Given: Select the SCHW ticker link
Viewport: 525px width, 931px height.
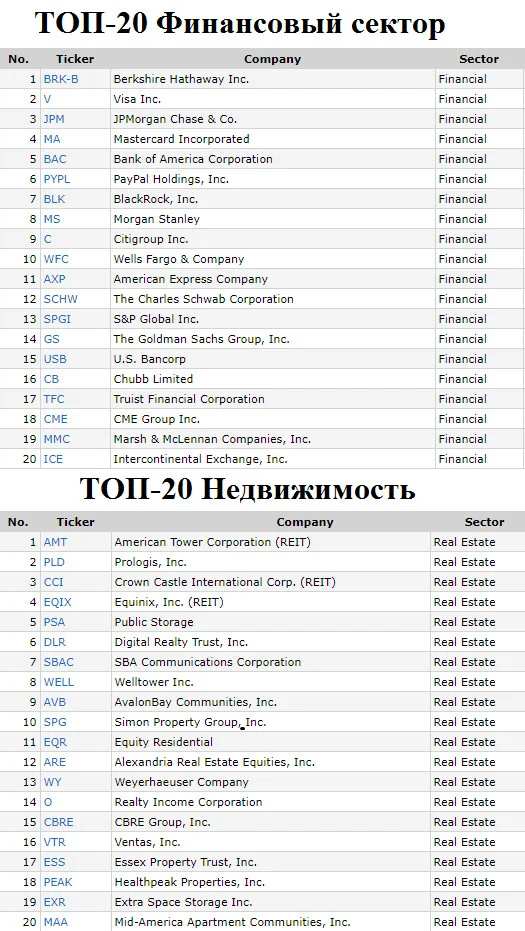Looking at the screenshot, I should pos(61,299).
